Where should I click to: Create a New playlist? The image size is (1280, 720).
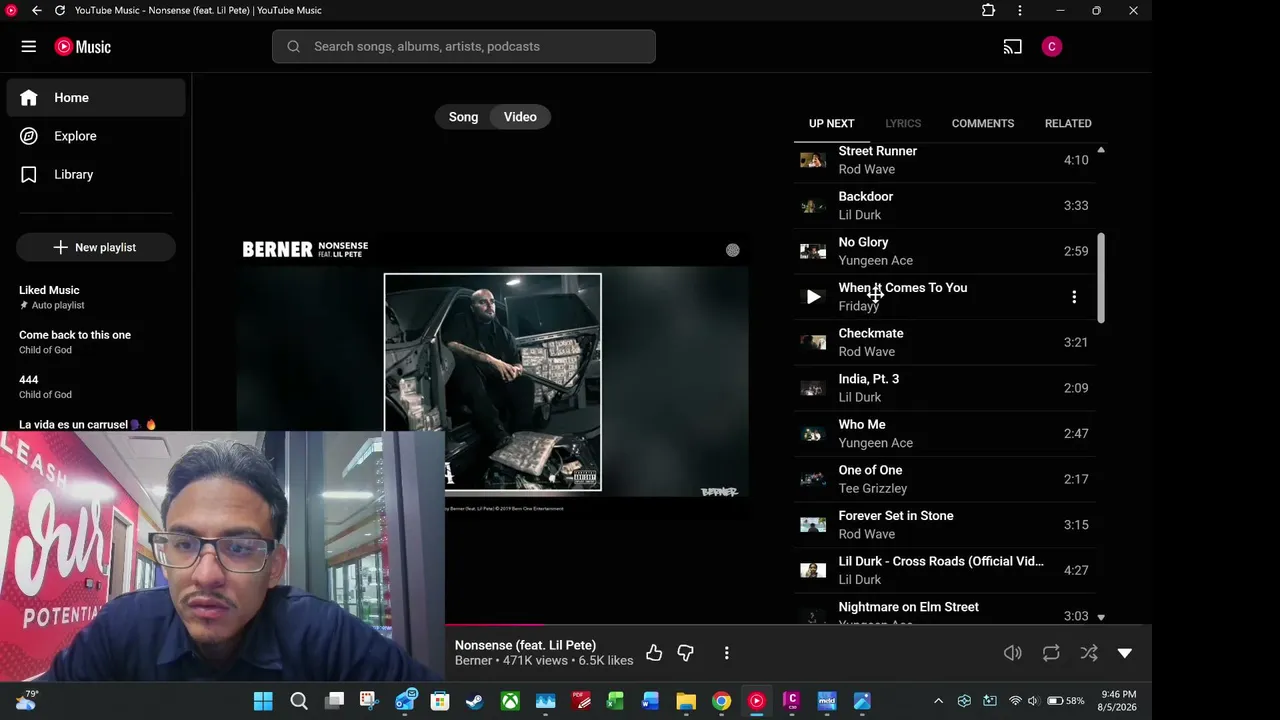tap(96, 247)
